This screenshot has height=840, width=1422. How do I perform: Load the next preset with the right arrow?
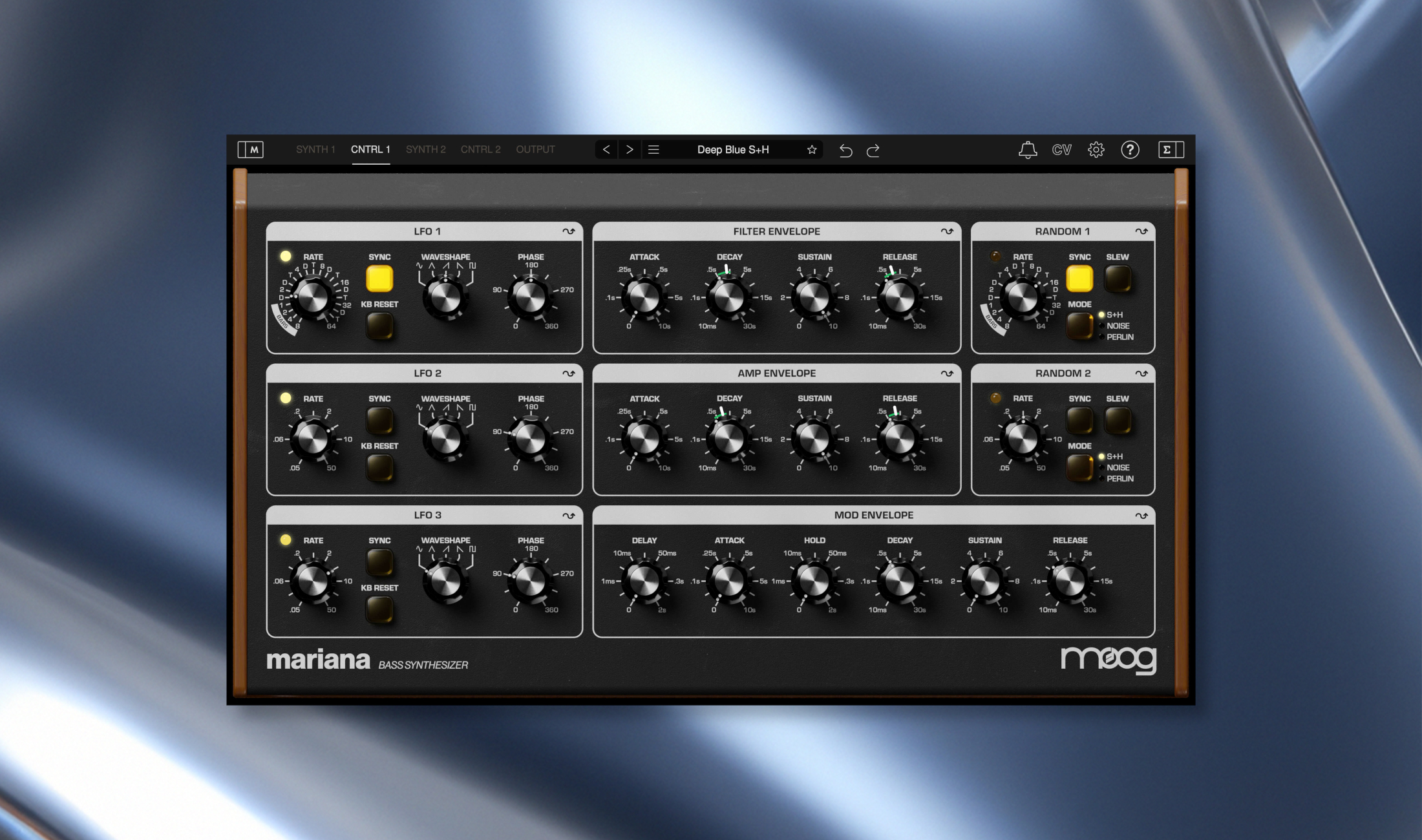pos(630,149)
